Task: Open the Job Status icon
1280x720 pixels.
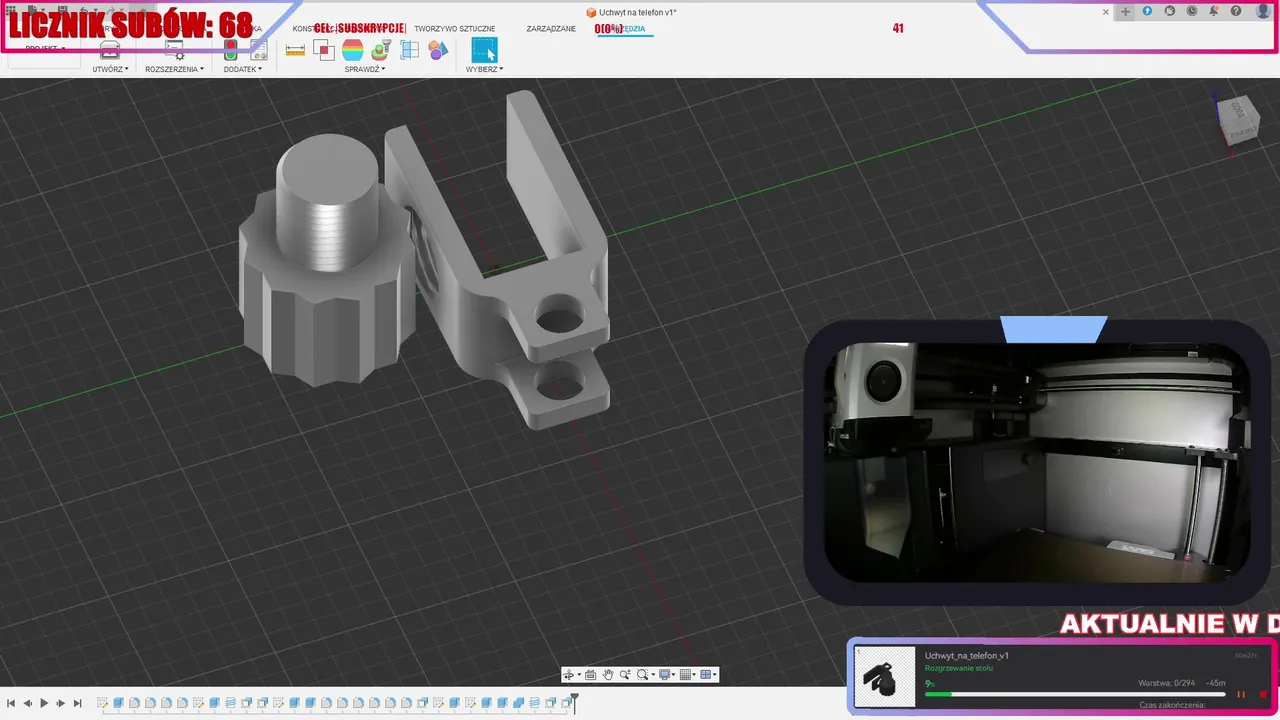Action: [1169, 11]
